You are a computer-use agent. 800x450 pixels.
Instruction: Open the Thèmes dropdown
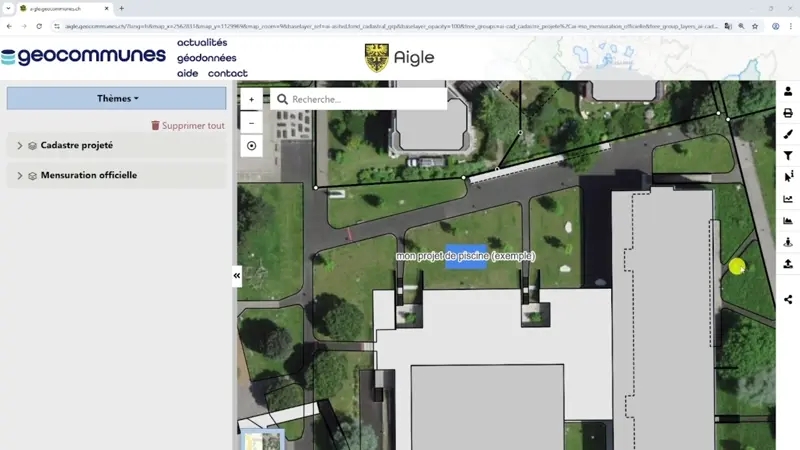click(117, 98)
